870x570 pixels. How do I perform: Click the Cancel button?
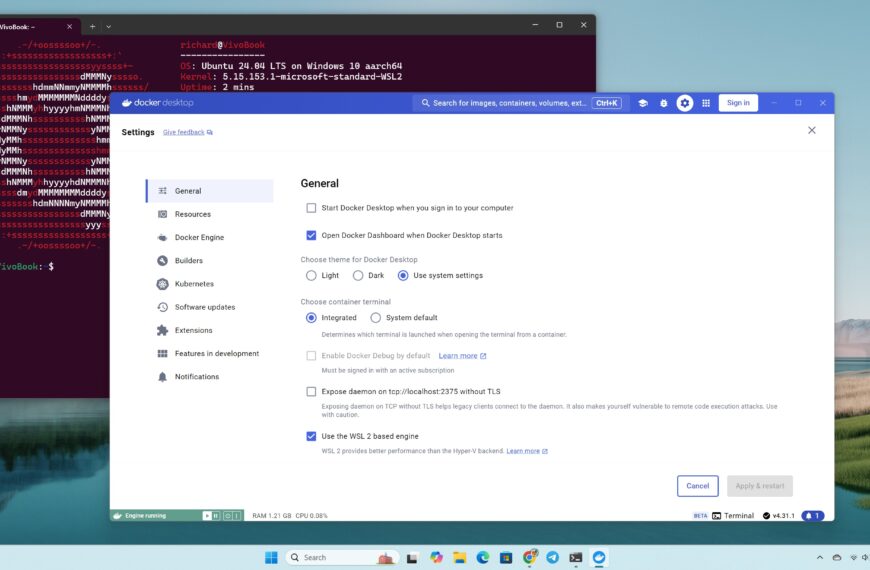tap(697, 486)
